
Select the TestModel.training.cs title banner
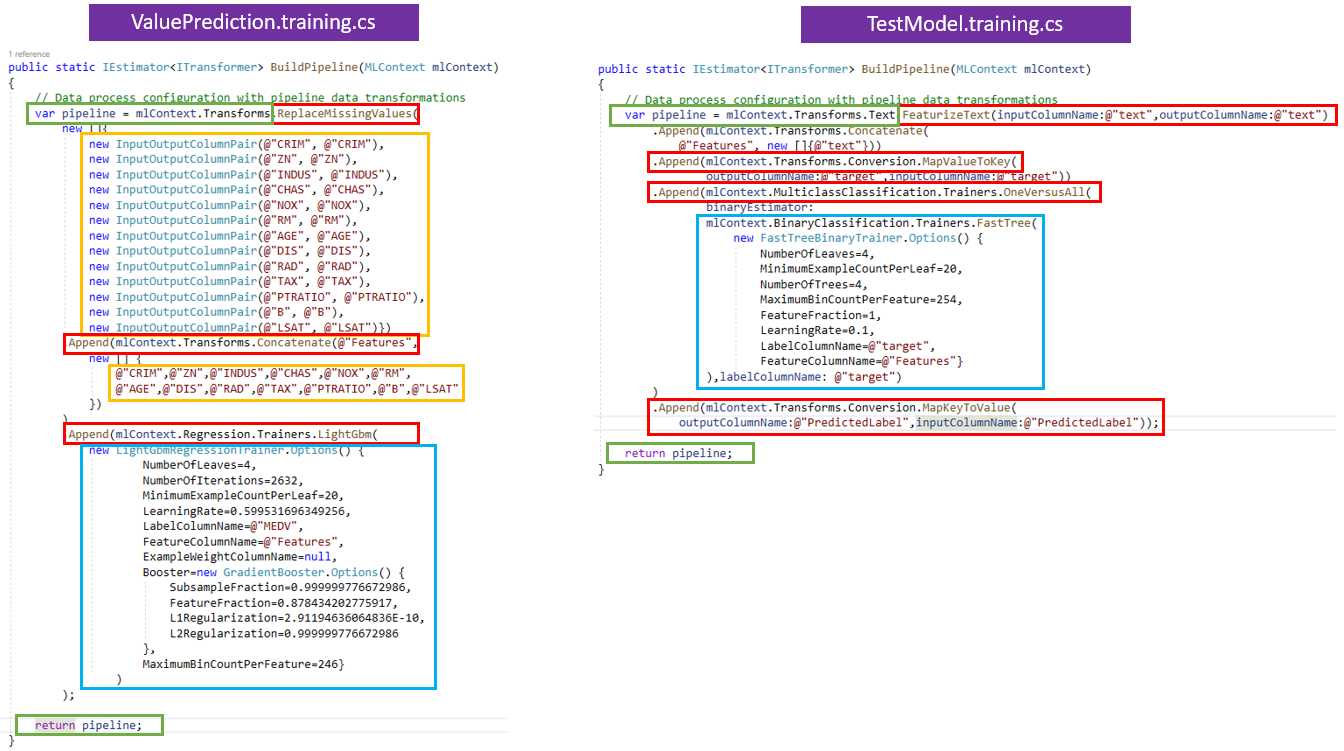965,25
